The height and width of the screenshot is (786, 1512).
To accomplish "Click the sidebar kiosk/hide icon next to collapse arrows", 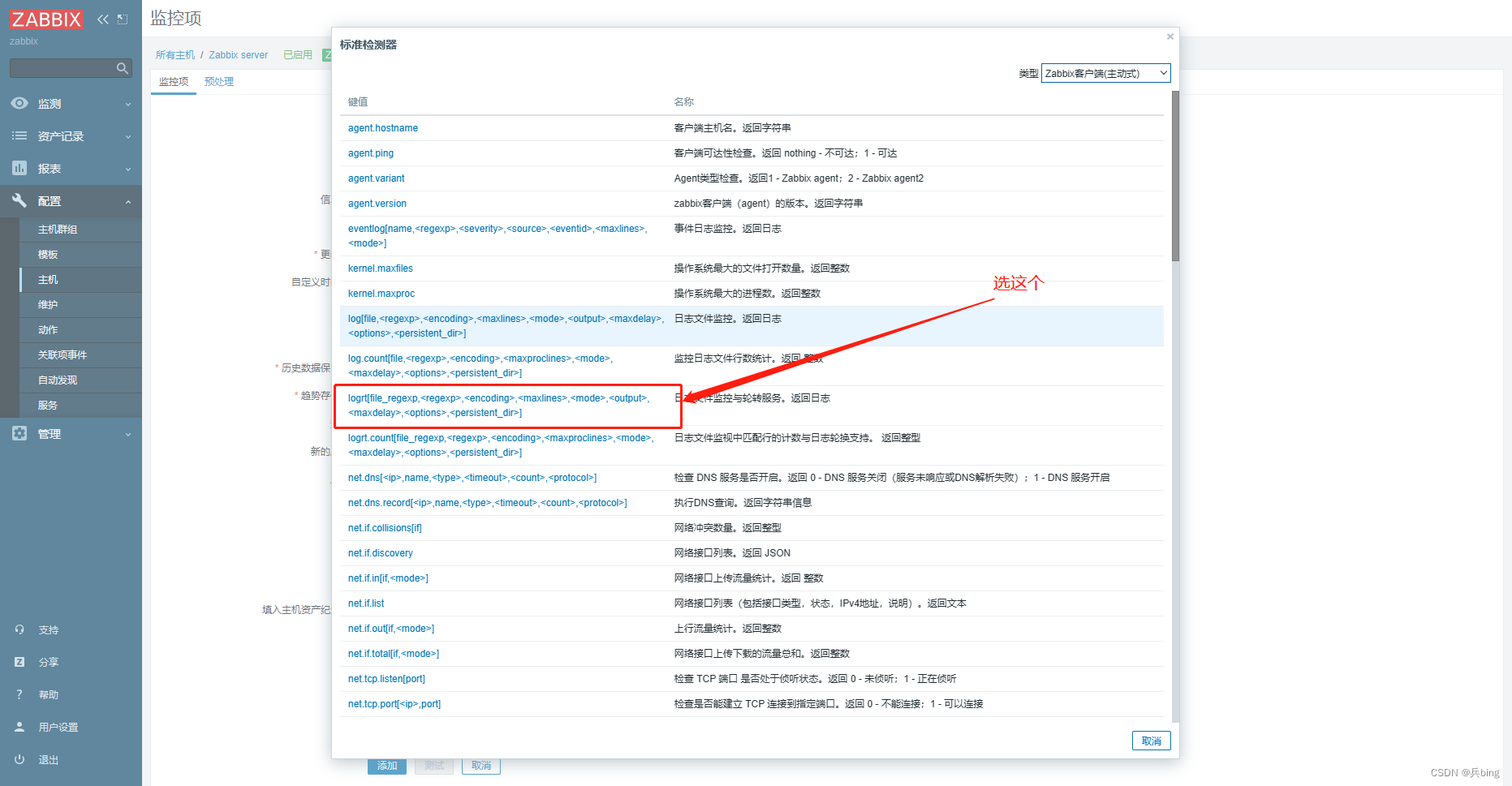I will click(123, 19).
